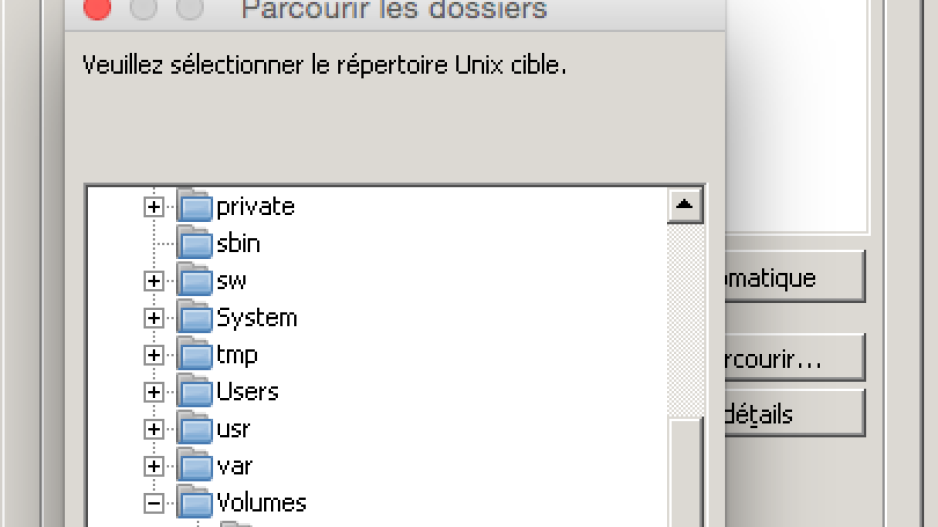Click the usr folder icon
This screenshot has height=527, width=938.
pyautogui.click(x=195, y=429)
